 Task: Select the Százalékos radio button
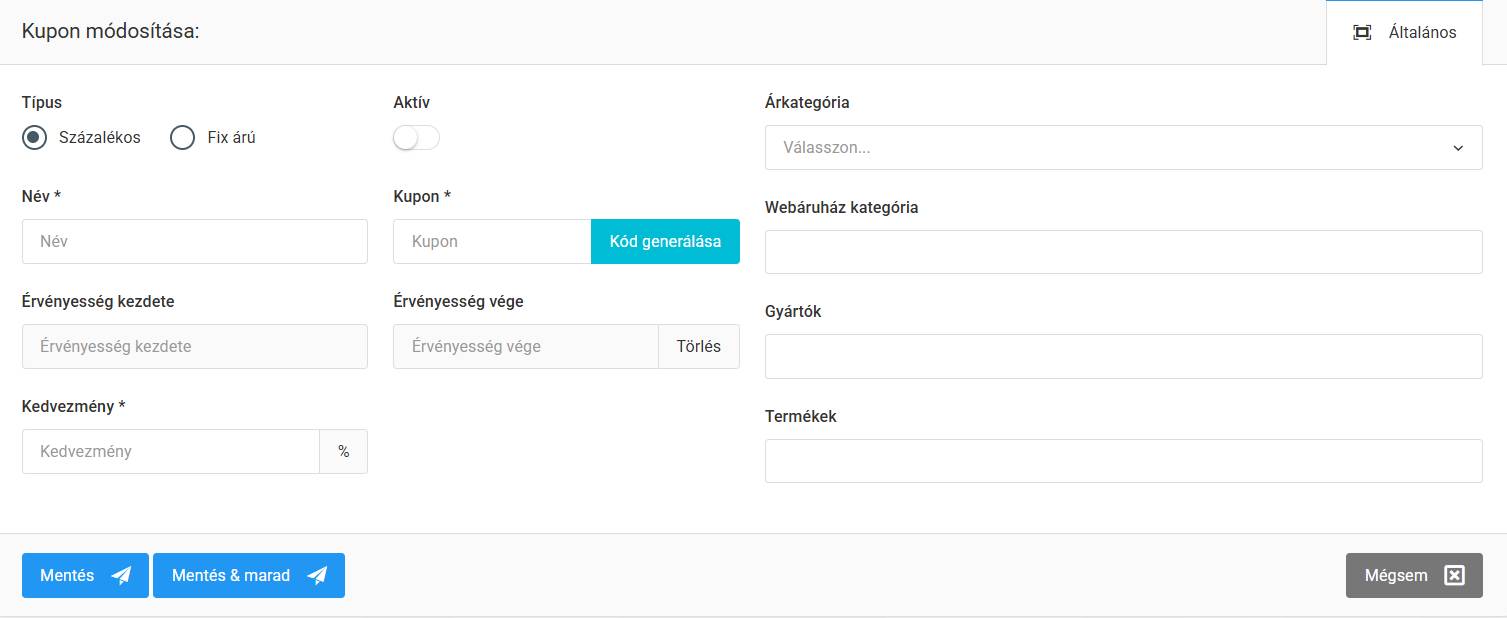pos(35,138)
